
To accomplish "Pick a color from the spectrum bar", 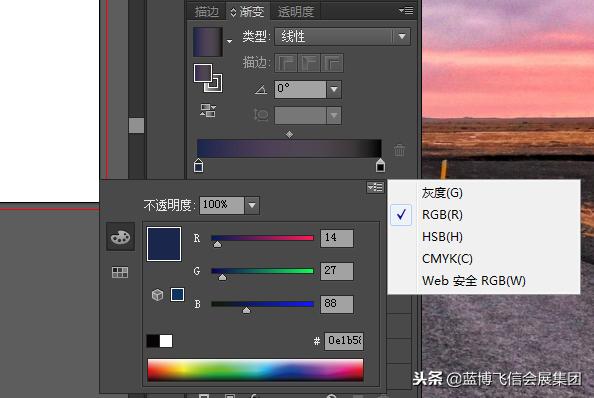I will tap(255, 370).
